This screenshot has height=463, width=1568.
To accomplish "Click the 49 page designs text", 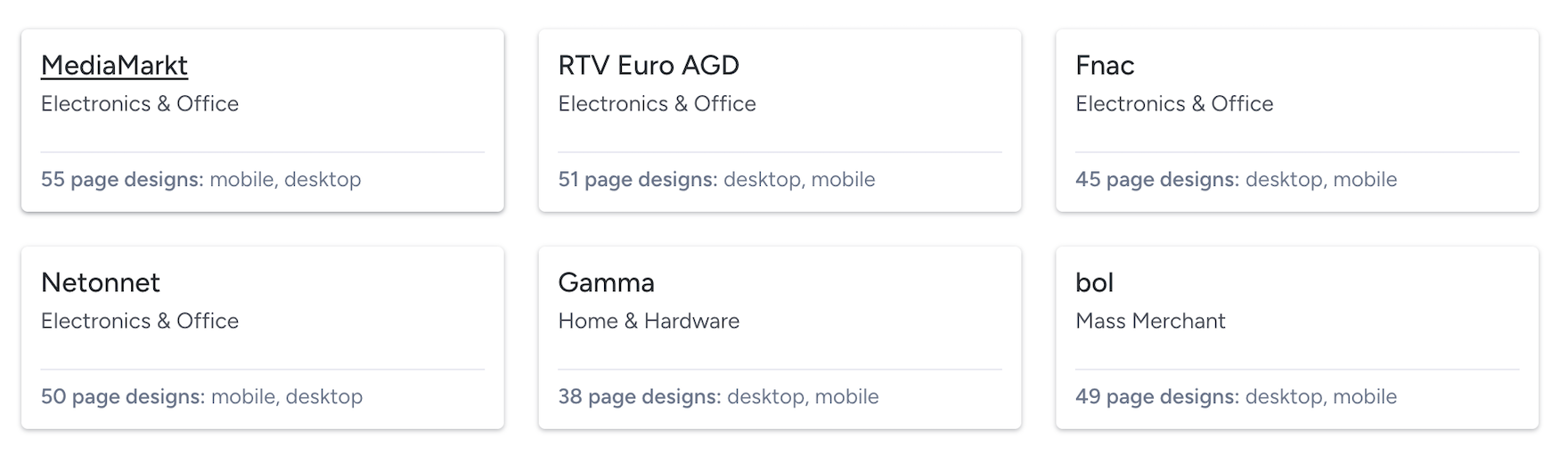I will coord(1156,396).
